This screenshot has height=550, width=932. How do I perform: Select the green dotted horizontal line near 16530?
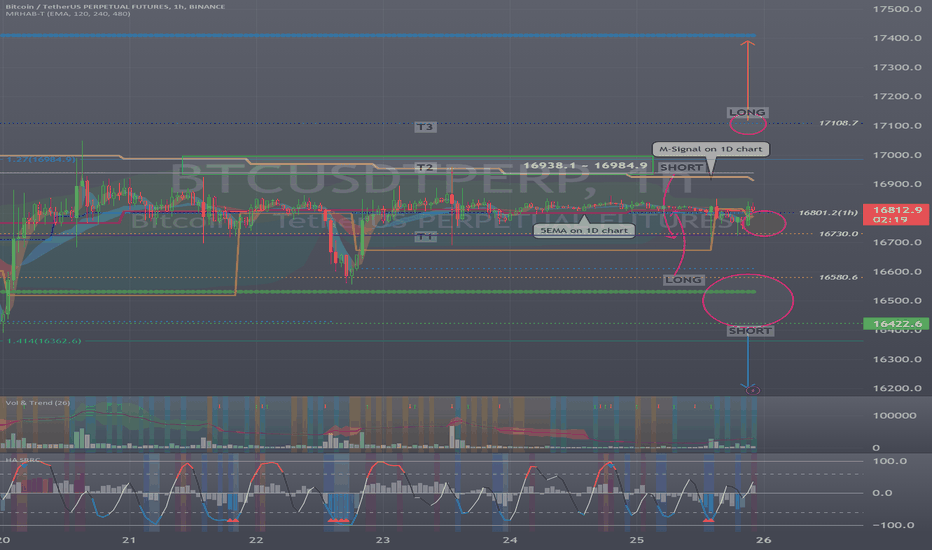click(378, 292)
